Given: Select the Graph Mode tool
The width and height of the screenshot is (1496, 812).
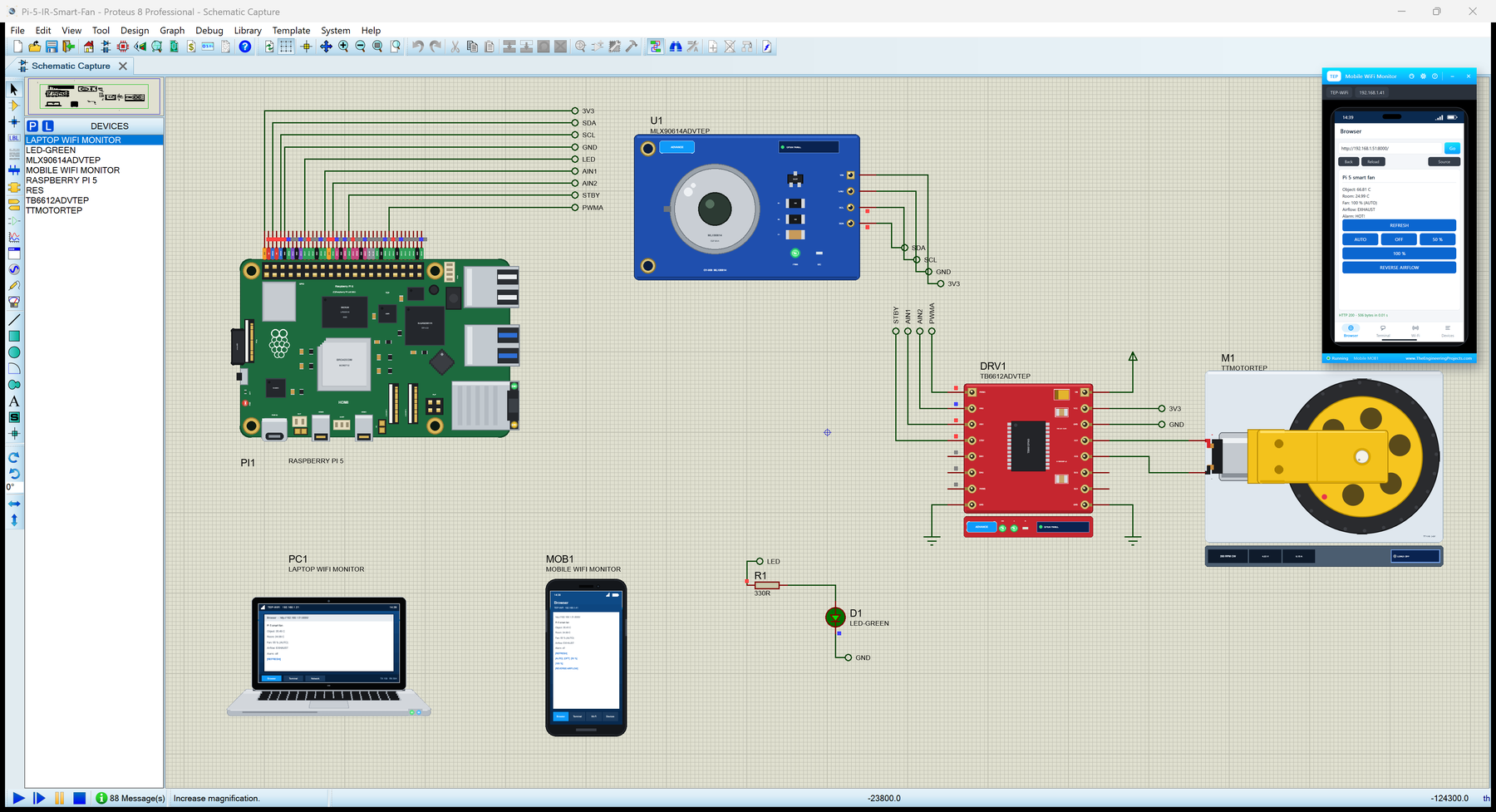Looking at the screenshot, I should [x=14, y=237].
